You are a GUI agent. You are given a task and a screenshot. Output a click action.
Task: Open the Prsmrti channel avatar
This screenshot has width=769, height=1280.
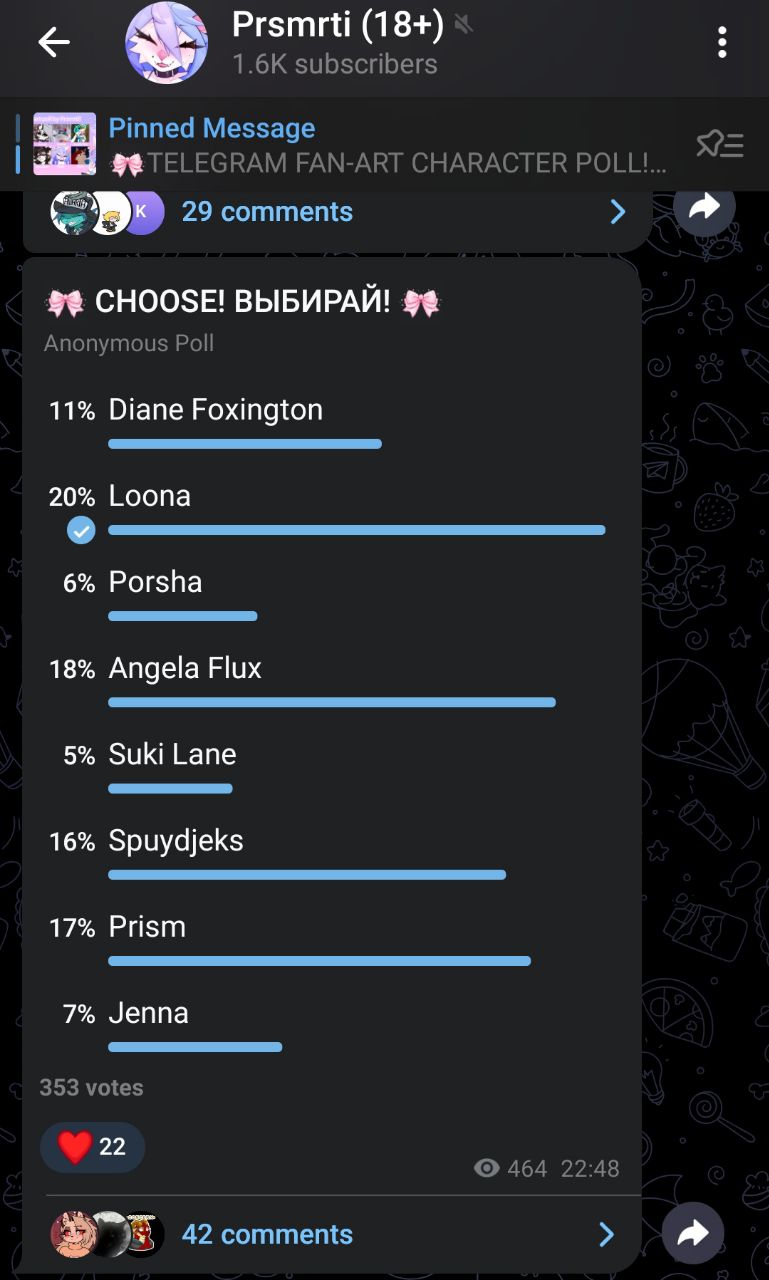pos(166,43)
